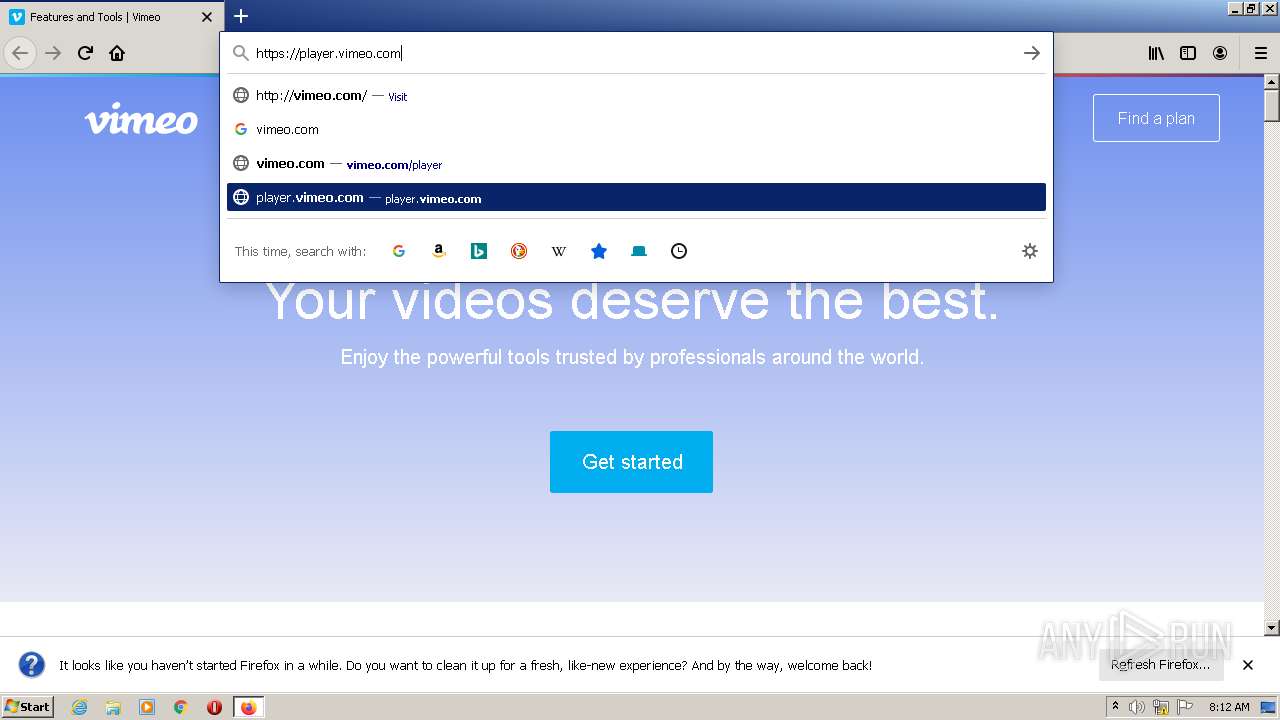Show hidden system tray icons

click(1115, 707)
